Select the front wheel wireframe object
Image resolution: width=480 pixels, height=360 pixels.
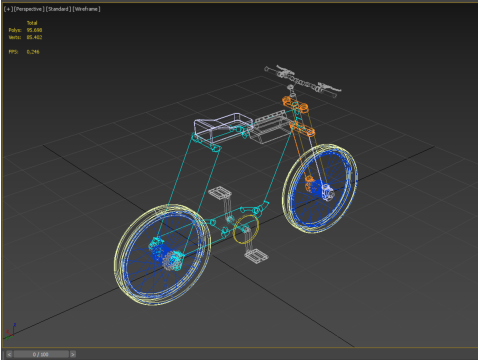click(x=320, y=188)
